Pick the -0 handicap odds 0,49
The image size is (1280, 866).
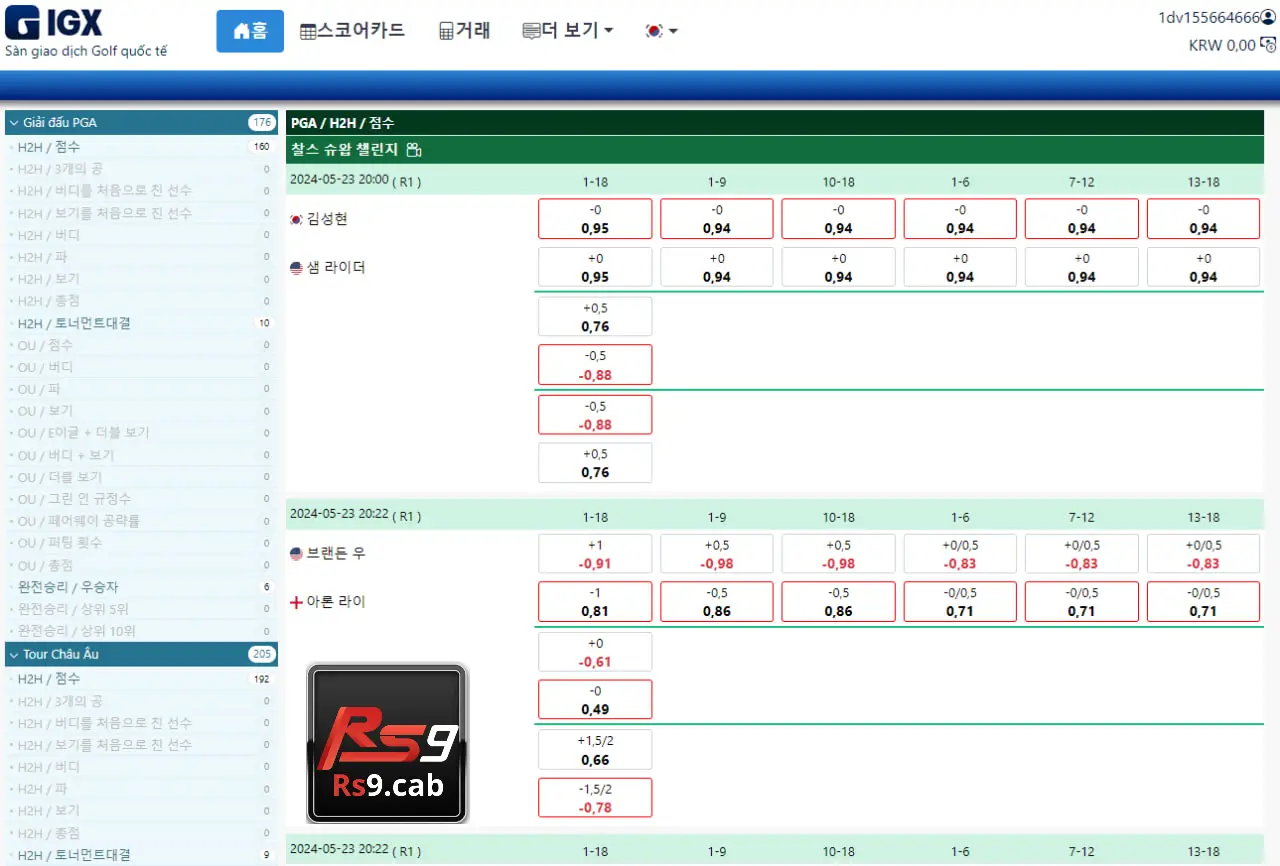click(x=595, y=700)
